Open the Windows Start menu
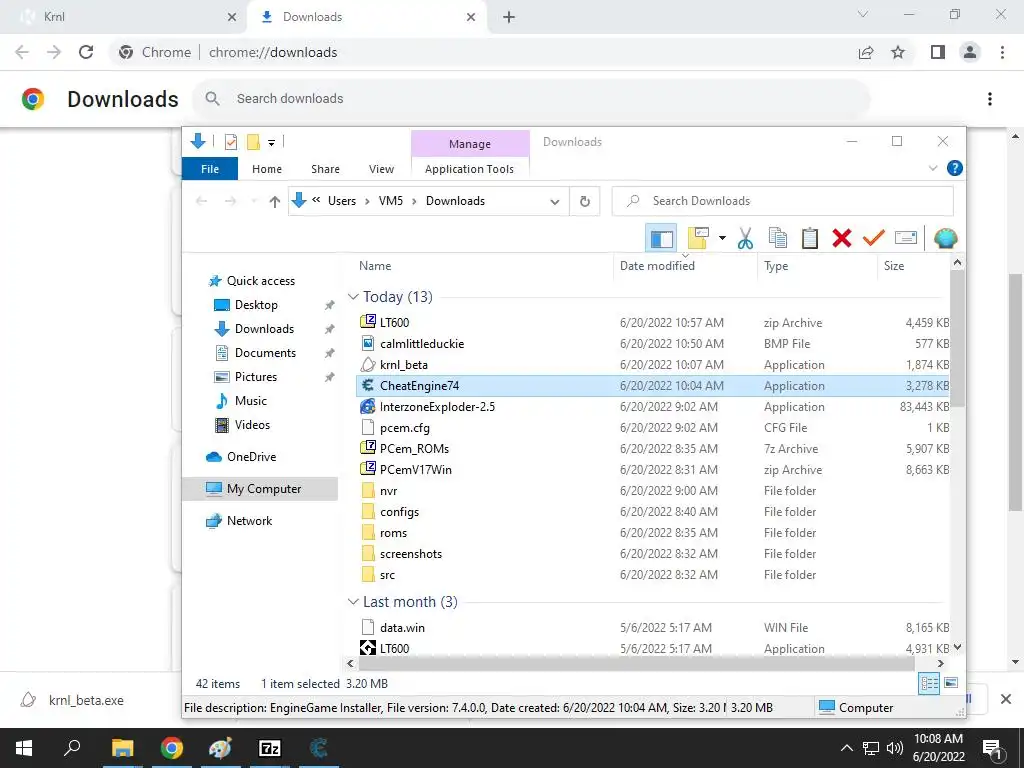This screenshot has height=768, width=1024. pos(24,748)
